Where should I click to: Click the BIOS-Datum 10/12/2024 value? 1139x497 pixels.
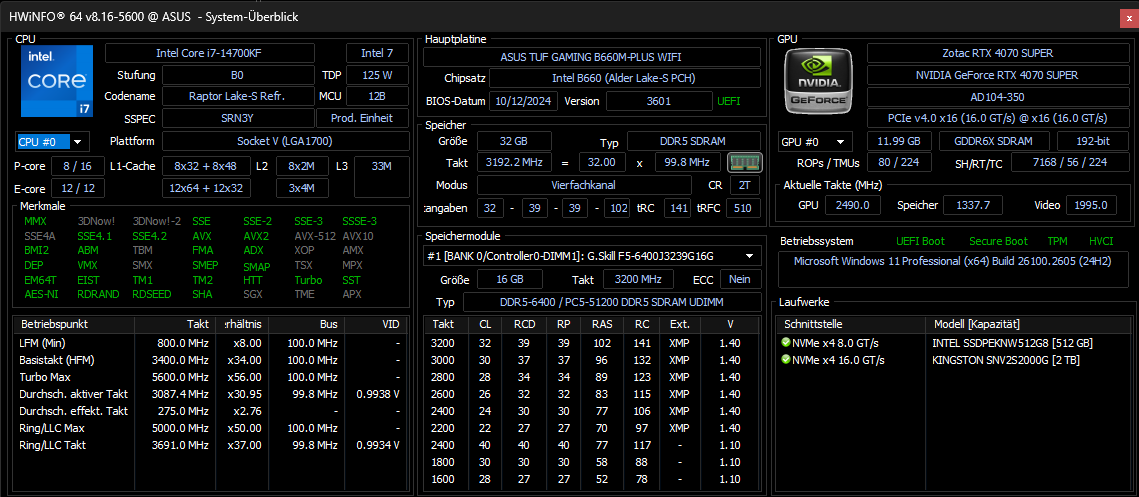coord(524,101)
